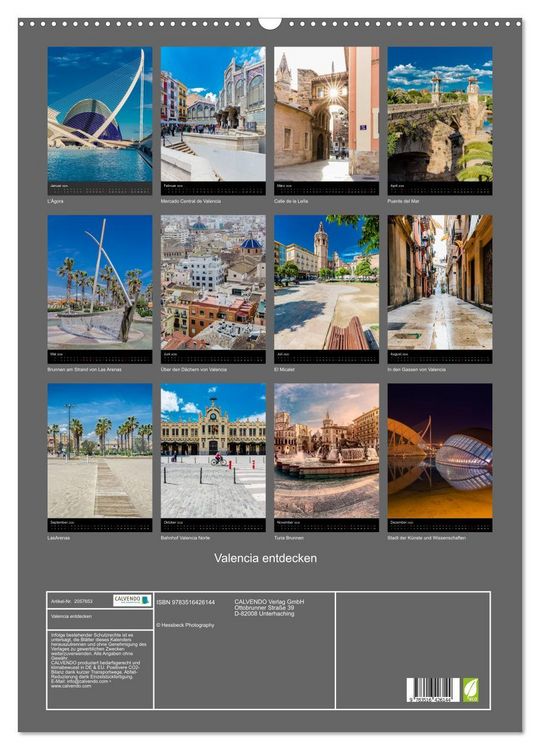Click the www.calvendo.com web address
Image resolution: width=540 pixels, height=750 pixels.
[x=71, y=686]
